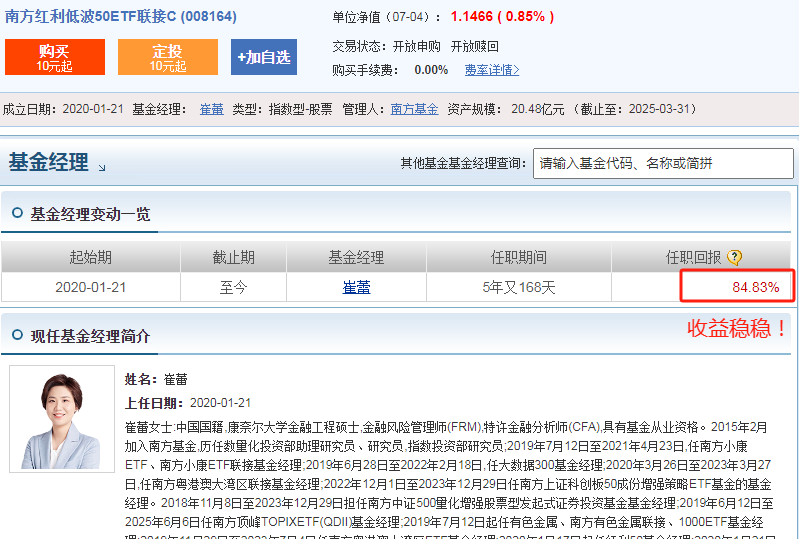Open 崔蕾 link in fund info bar
Image resolution: width=799 pixels, height=539 pixels.
[211, 109]
